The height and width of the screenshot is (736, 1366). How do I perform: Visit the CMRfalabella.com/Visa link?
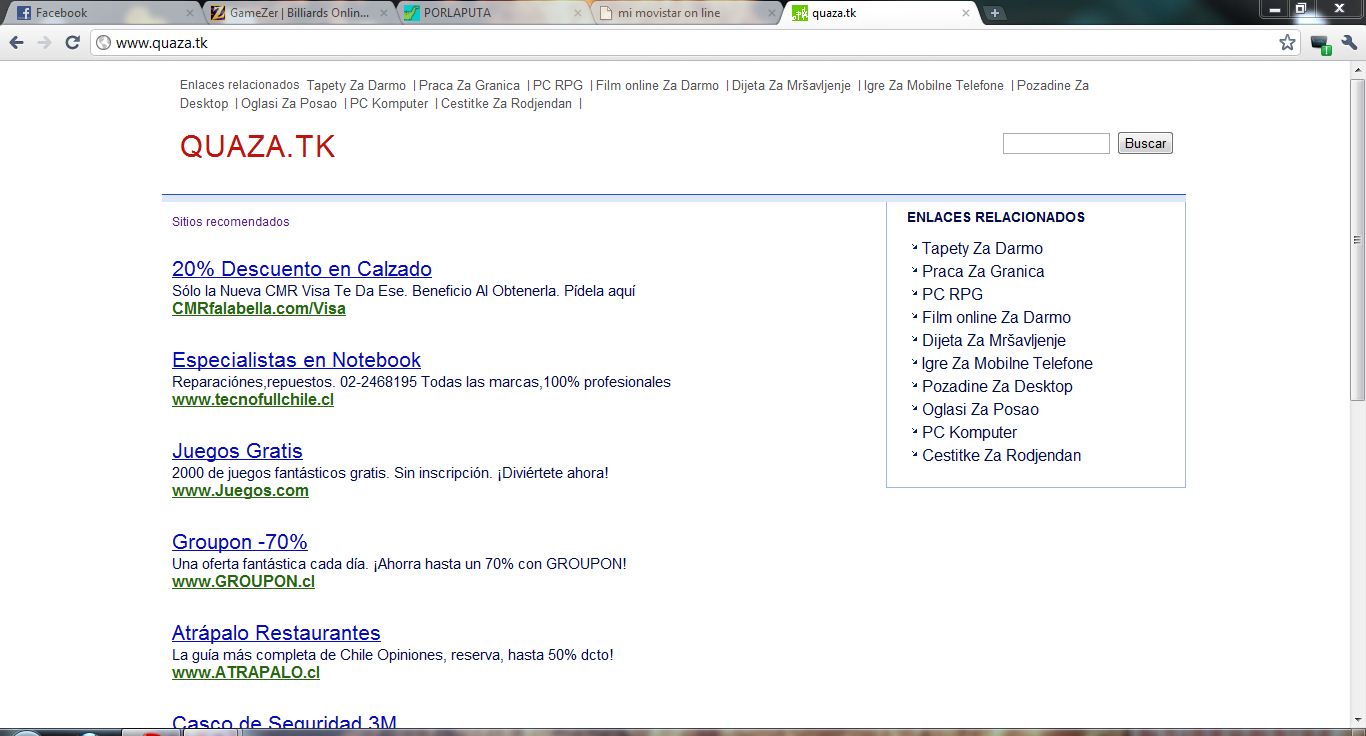tap(259, 309)
